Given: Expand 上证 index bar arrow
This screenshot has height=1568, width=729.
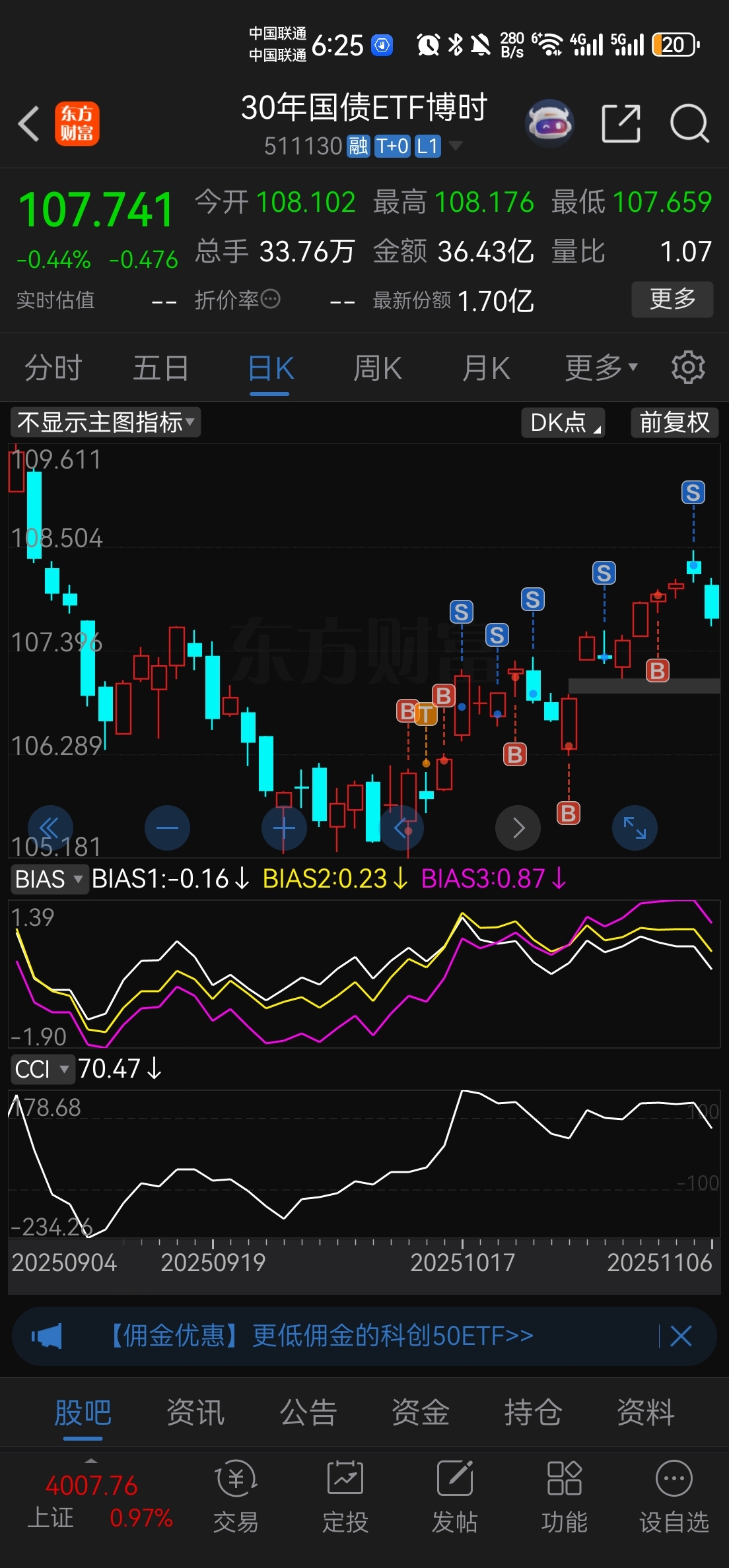Looking at the screenshot, I should tap(92, 1460).
